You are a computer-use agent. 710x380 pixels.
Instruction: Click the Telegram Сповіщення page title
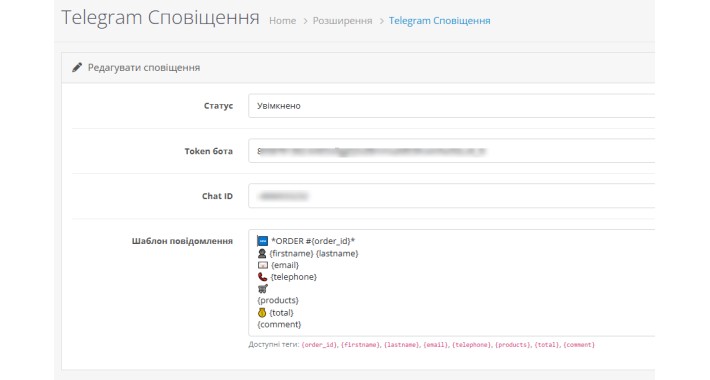[x=160, y=18]
